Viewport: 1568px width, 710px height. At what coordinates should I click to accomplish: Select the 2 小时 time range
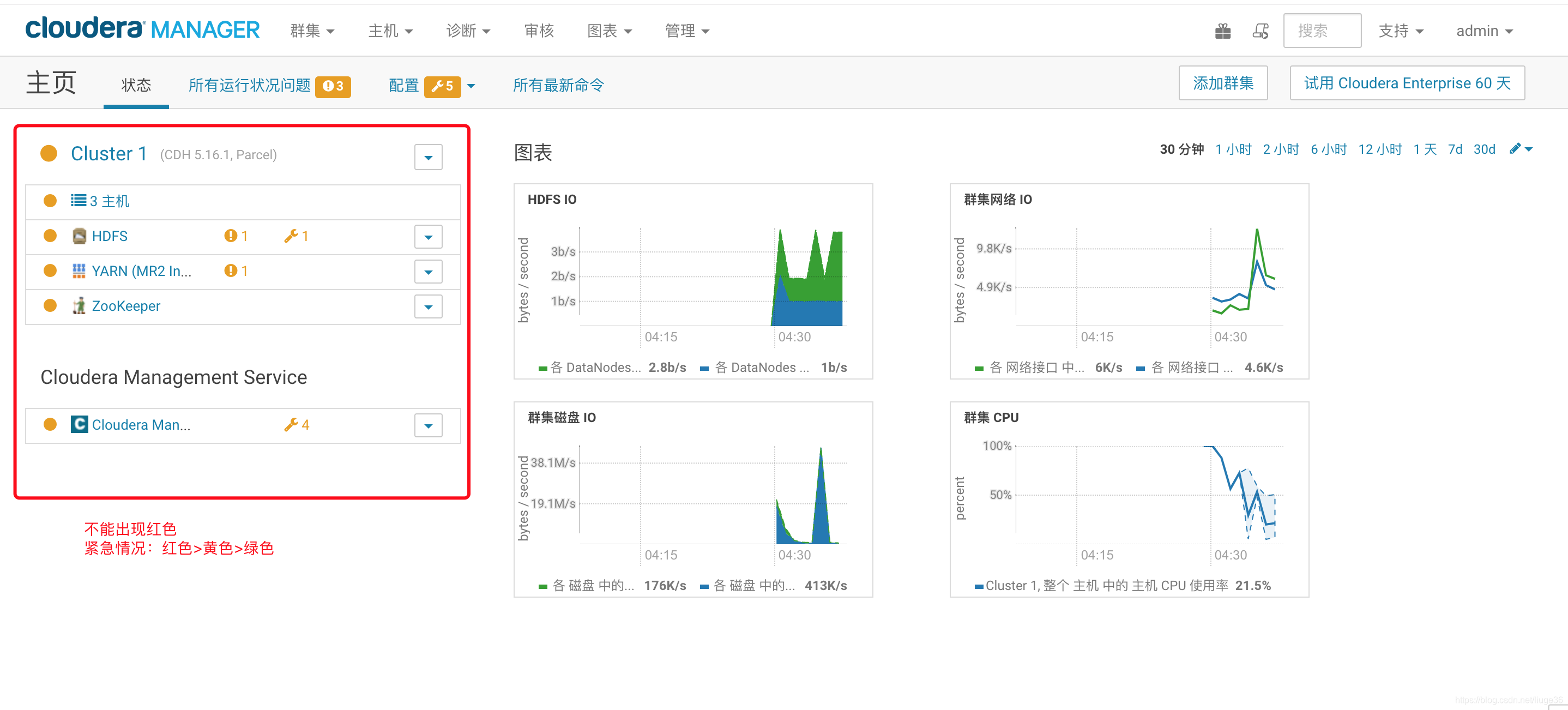(1281, 149)
